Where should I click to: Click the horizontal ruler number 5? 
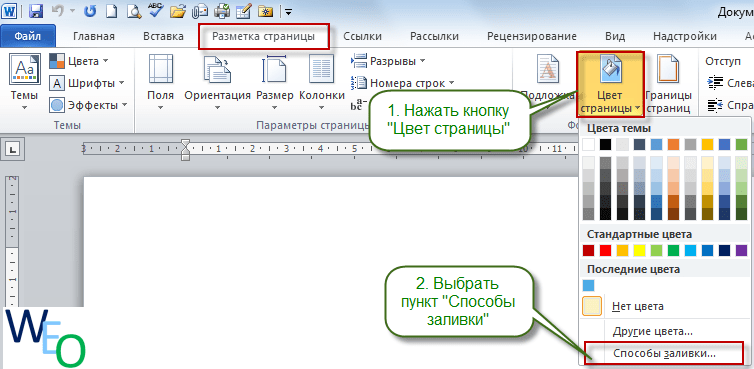click(x=354, y=149)
